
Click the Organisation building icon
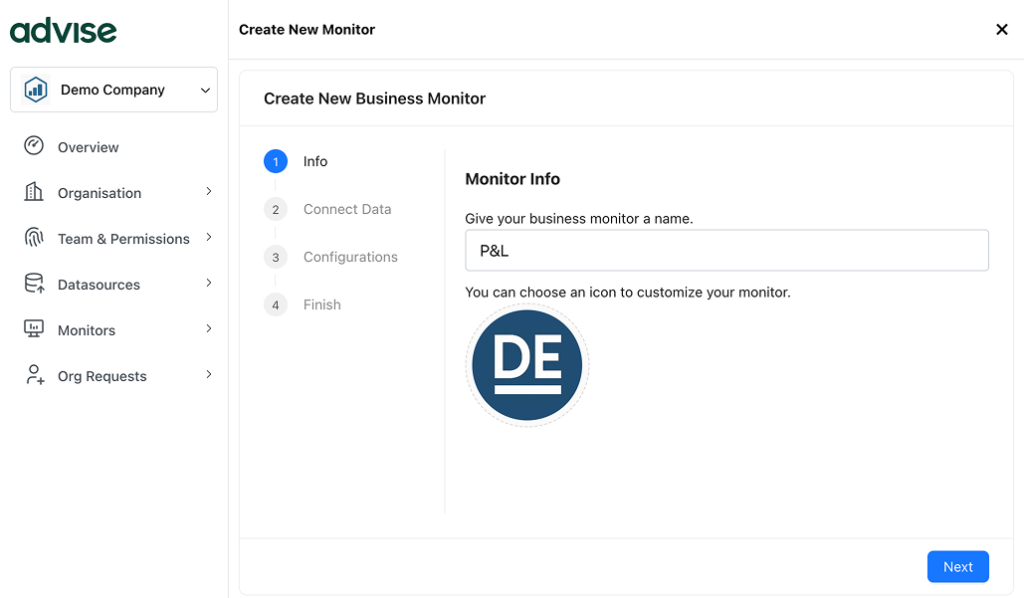click(x=34, y=192)
